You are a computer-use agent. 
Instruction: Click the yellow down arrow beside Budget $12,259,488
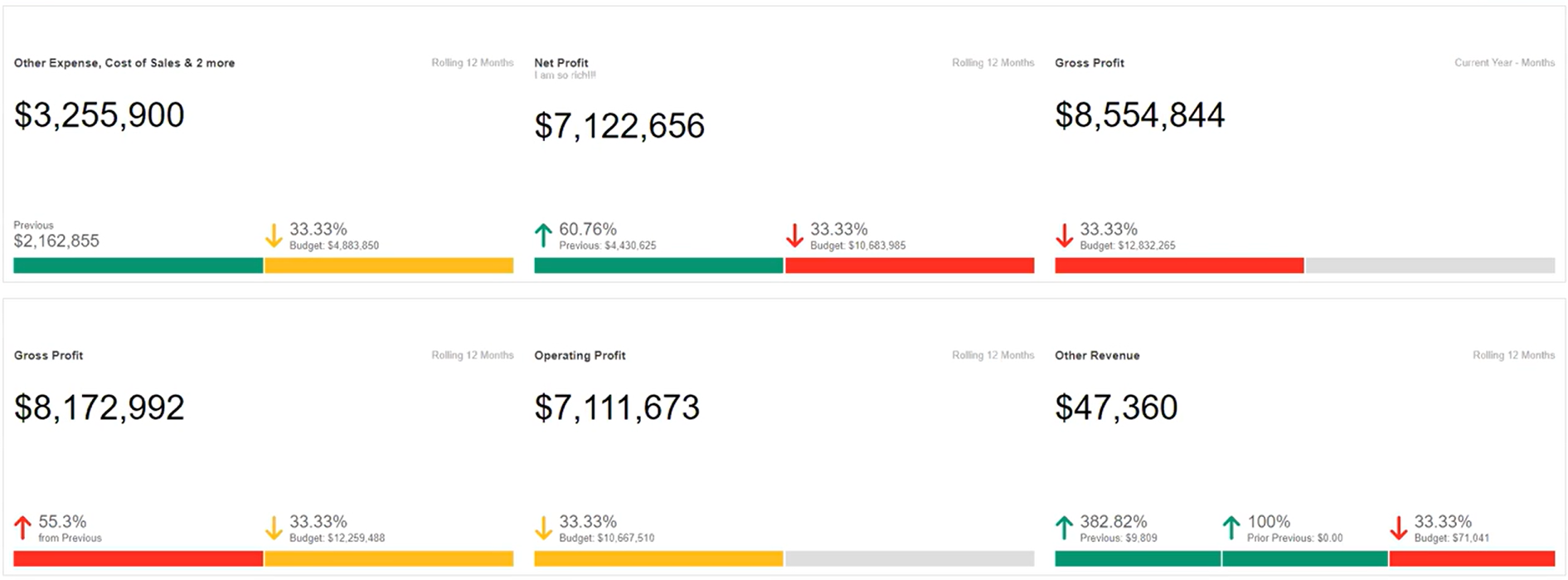tap(274, 528)
